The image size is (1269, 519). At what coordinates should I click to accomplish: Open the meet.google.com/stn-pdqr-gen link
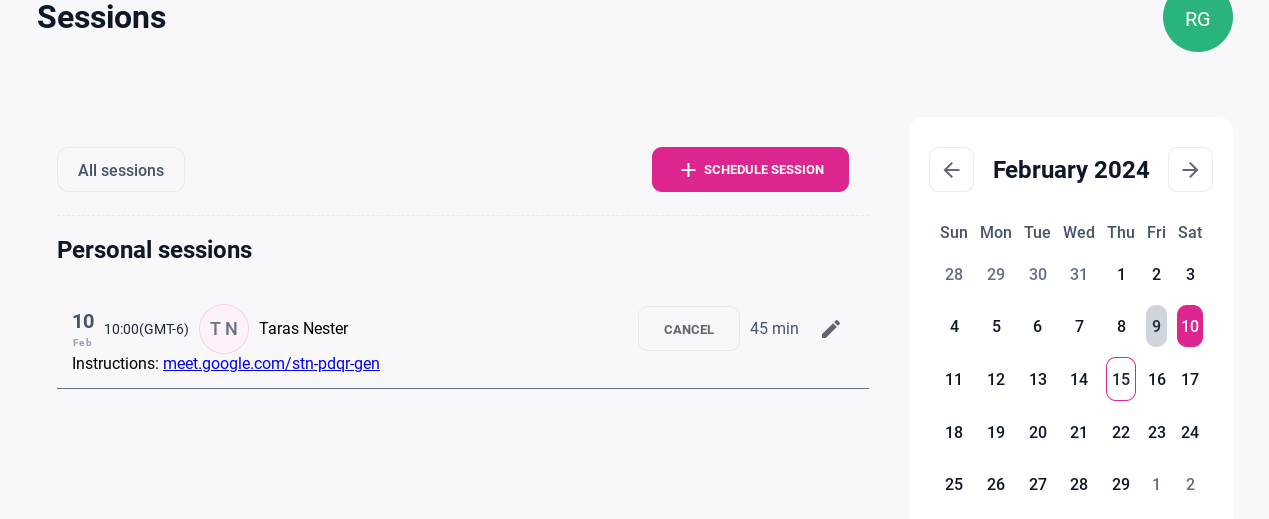click(271, 363)
